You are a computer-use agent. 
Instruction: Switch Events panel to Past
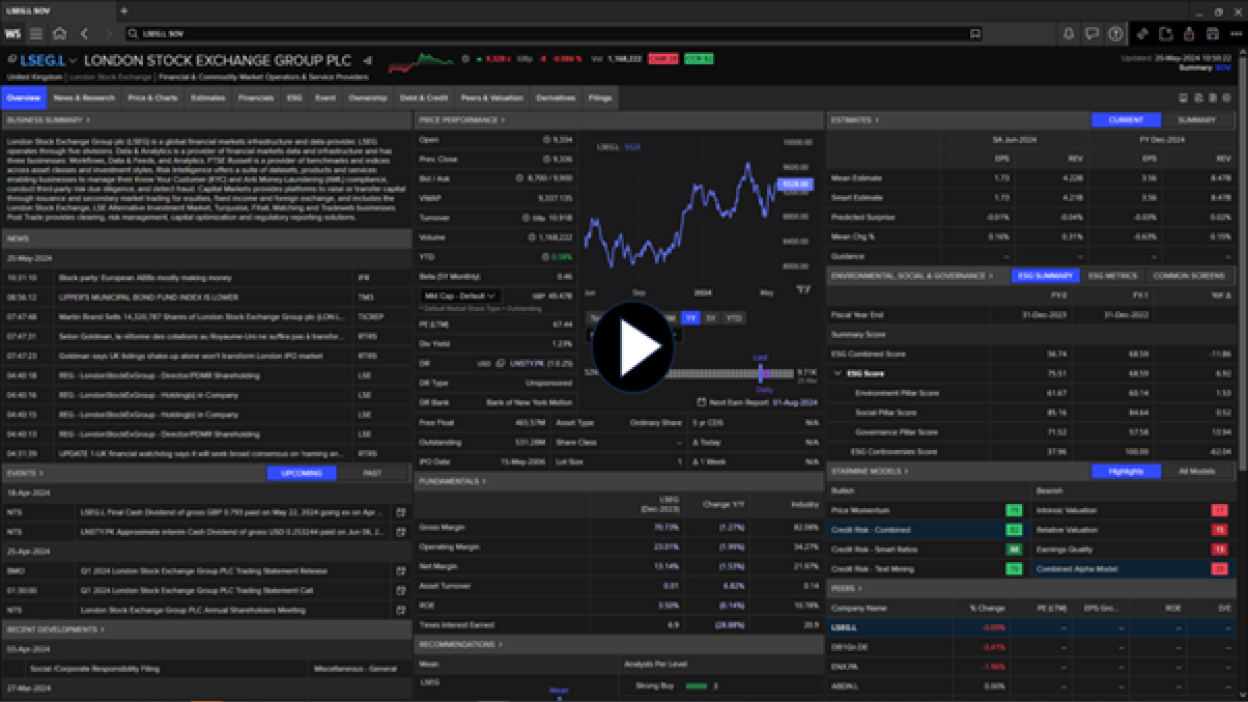(x=372, y=473)
